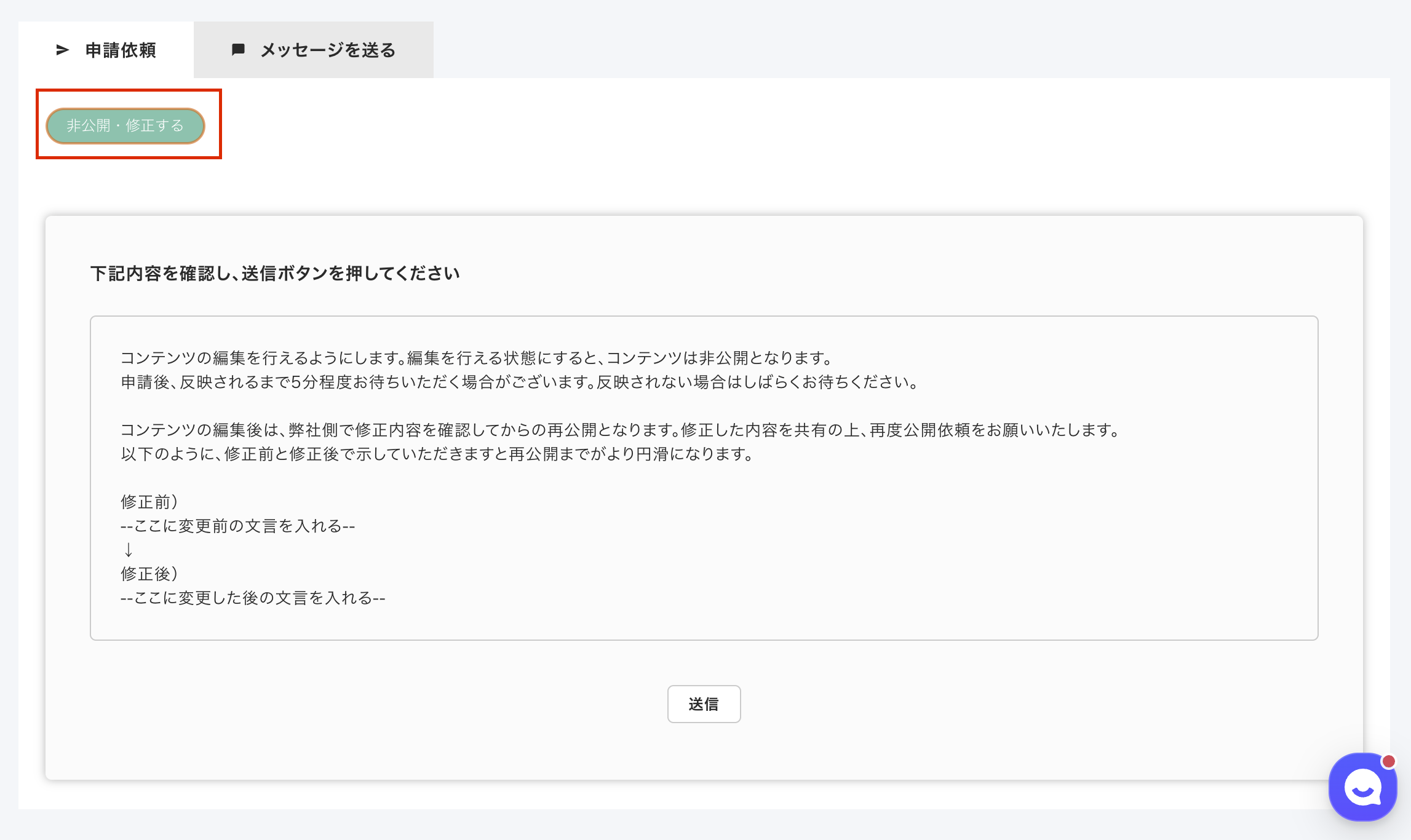Click the --ここに変更前の文言を入れる-- placeholder line

pos(237,526)
